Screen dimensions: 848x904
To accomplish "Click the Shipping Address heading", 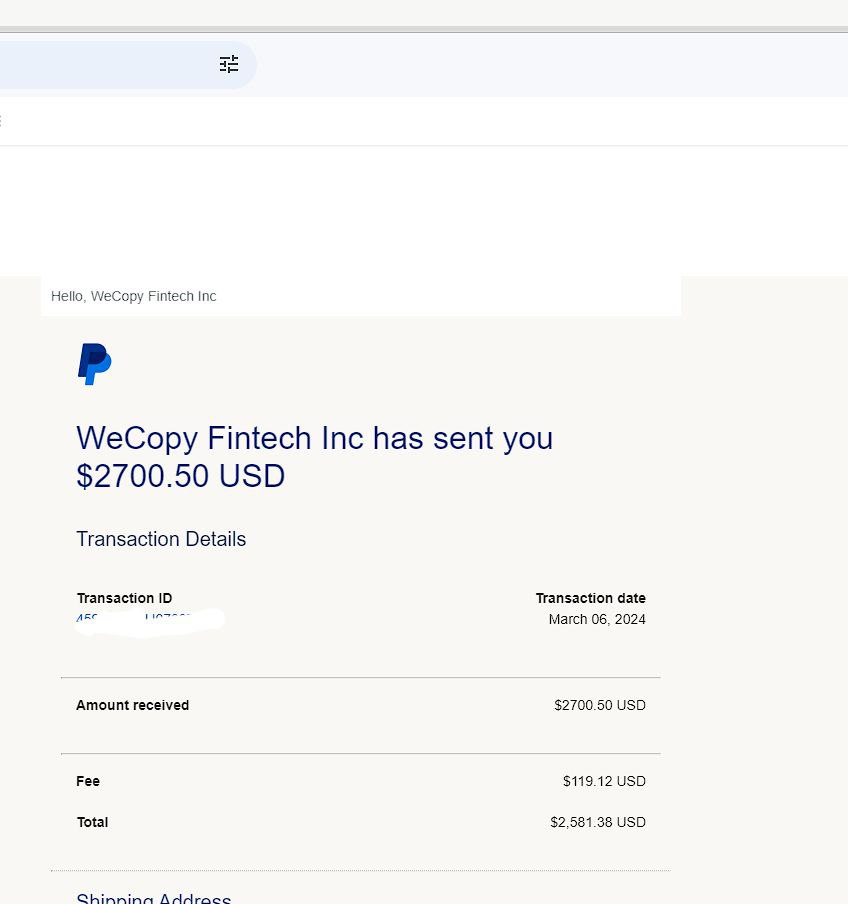I will click(154, 898).
